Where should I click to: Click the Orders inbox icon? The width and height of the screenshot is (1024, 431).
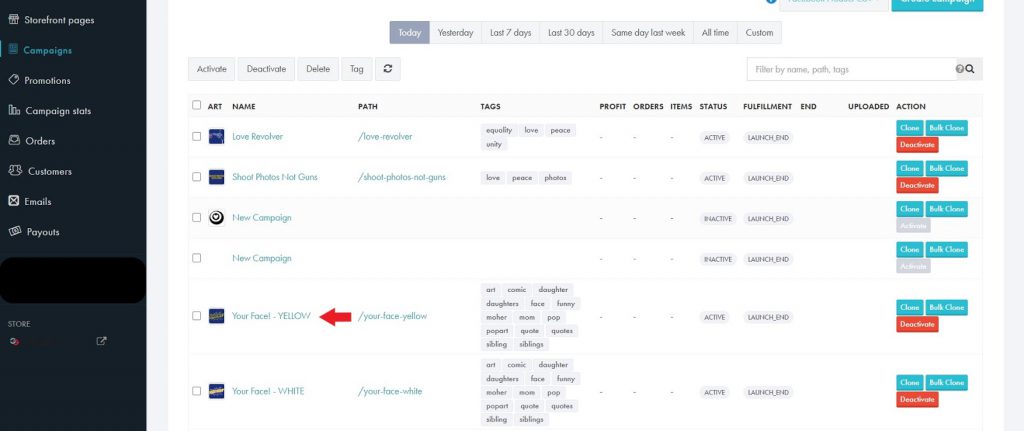click(x=14, y=140)
